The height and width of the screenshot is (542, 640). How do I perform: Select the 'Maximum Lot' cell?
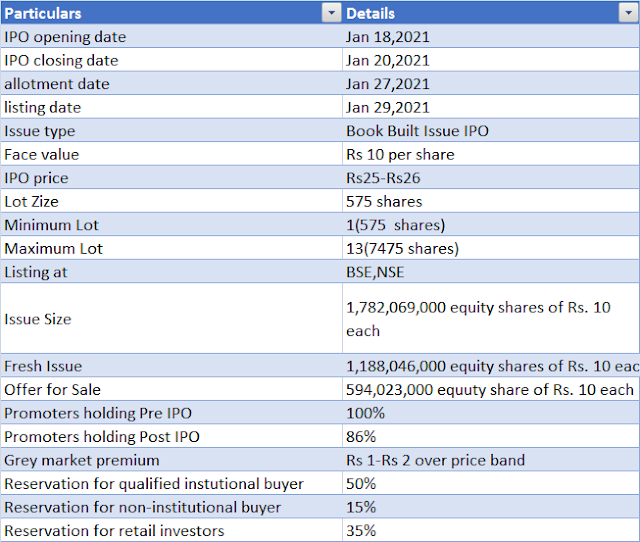(171, 249)
